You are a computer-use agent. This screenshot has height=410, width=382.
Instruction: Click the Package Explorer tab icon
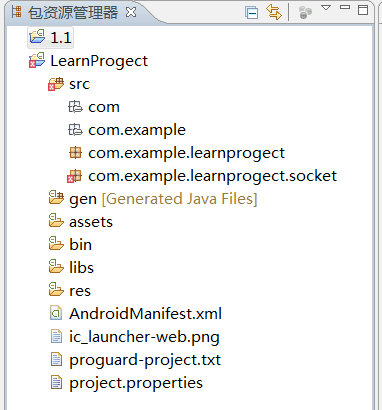[16, 12]
